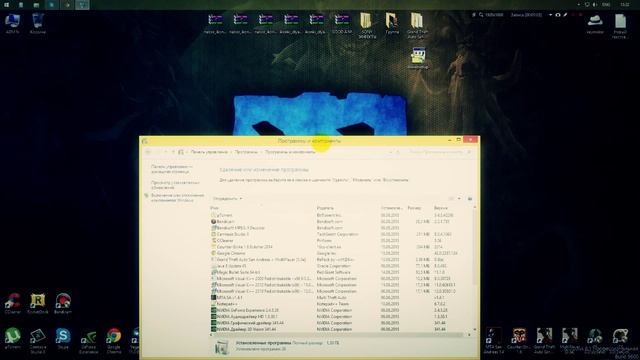Select Magic Bullet Suite 64-bit entry
Image resolution: width=640 pixels, height=360 pixels.
click(x=342, y=272)
